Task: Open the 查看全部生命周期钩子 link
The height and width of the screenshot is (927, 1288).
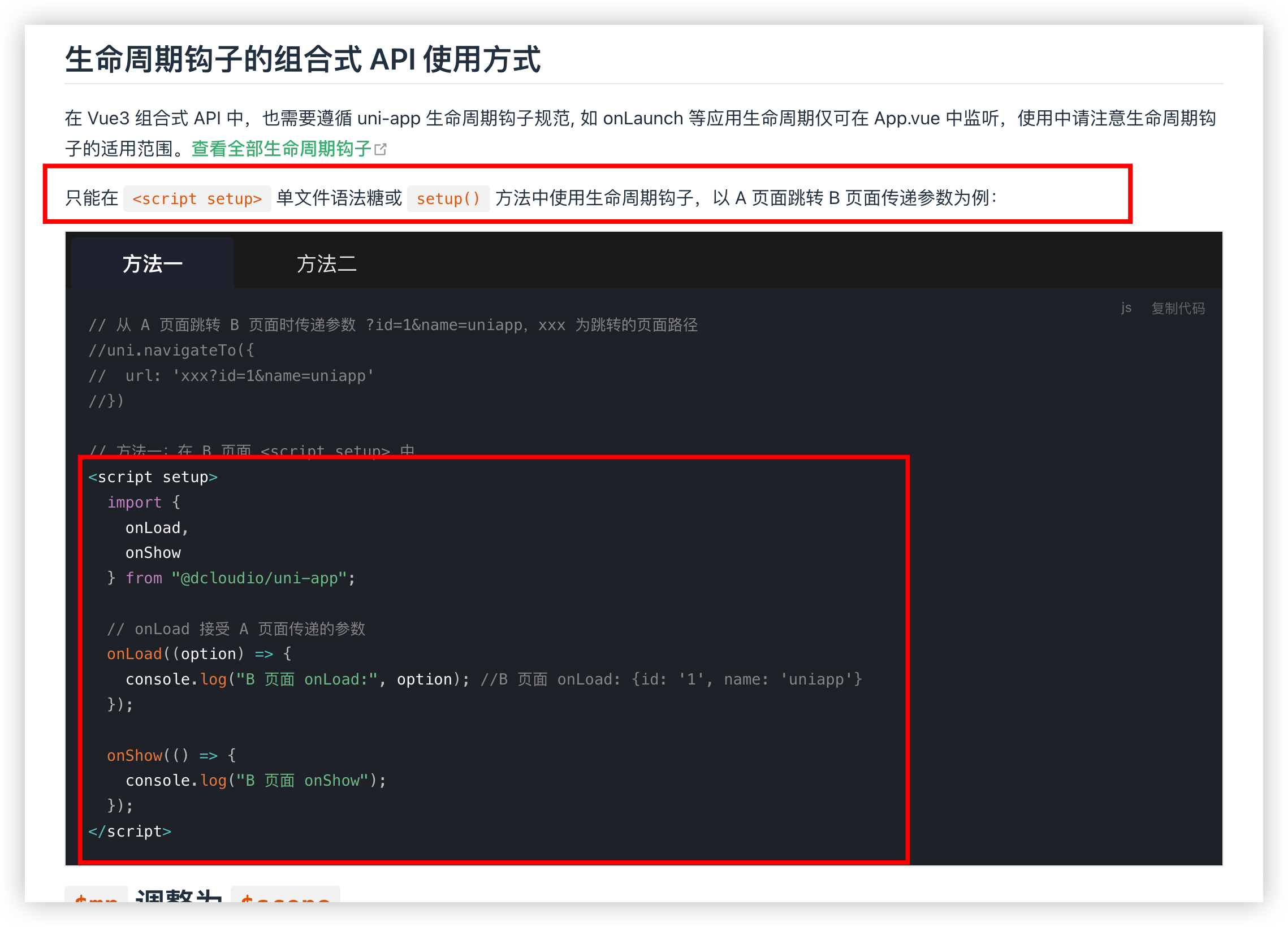Action: (281, 149)
